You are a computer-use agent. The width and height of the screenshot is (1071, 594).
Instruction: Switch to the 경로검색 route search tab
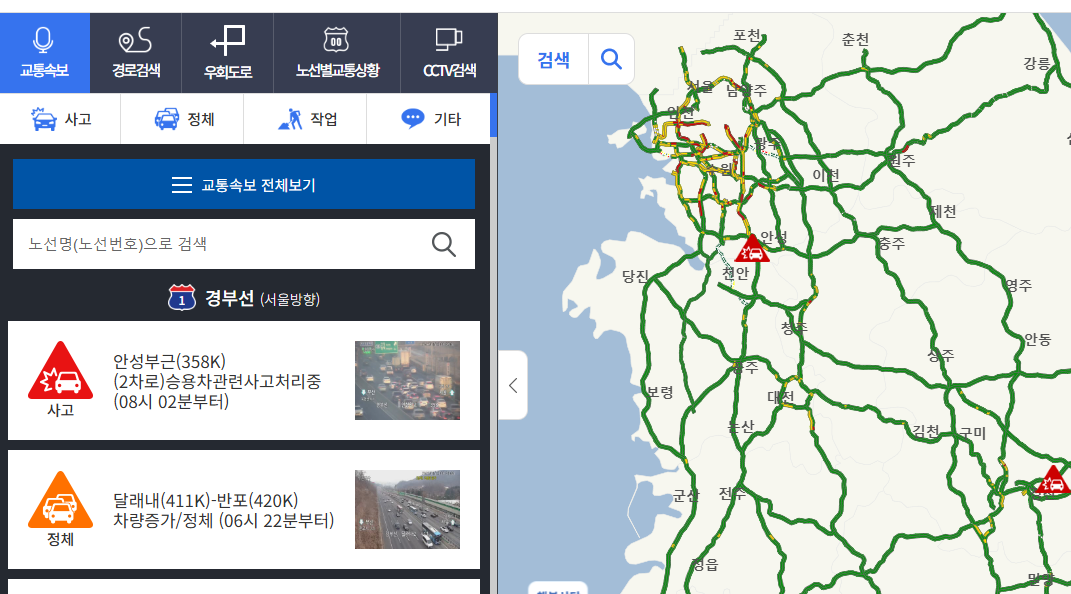click(x=136, y=53)
